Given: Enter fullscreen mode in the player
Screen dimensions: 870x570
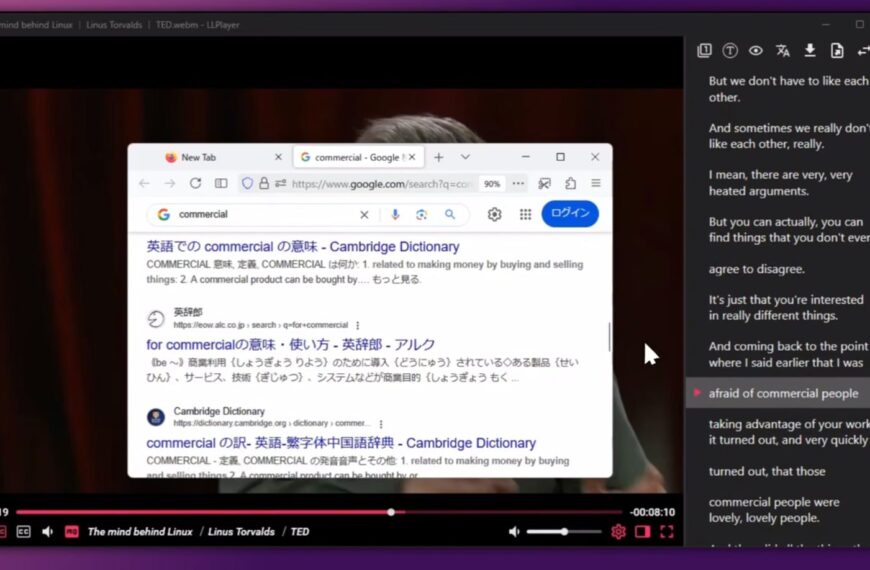Looking at the screenshot, I should [666, 532].
